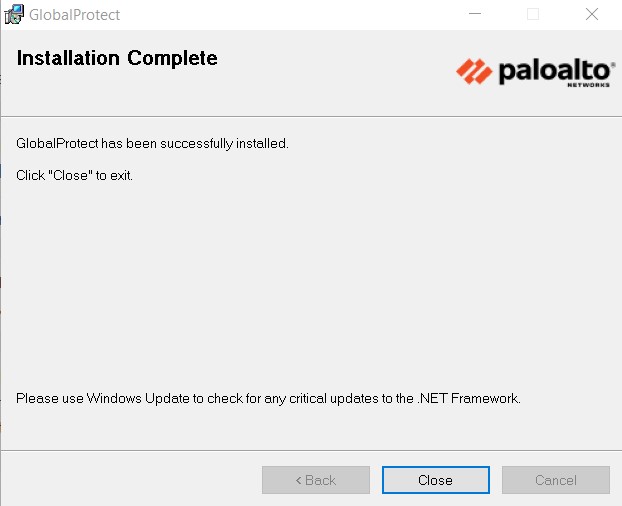Click the Installation Complete heading
The width and height of the screenshot is (622, 506).
click(x=117, y=58)
